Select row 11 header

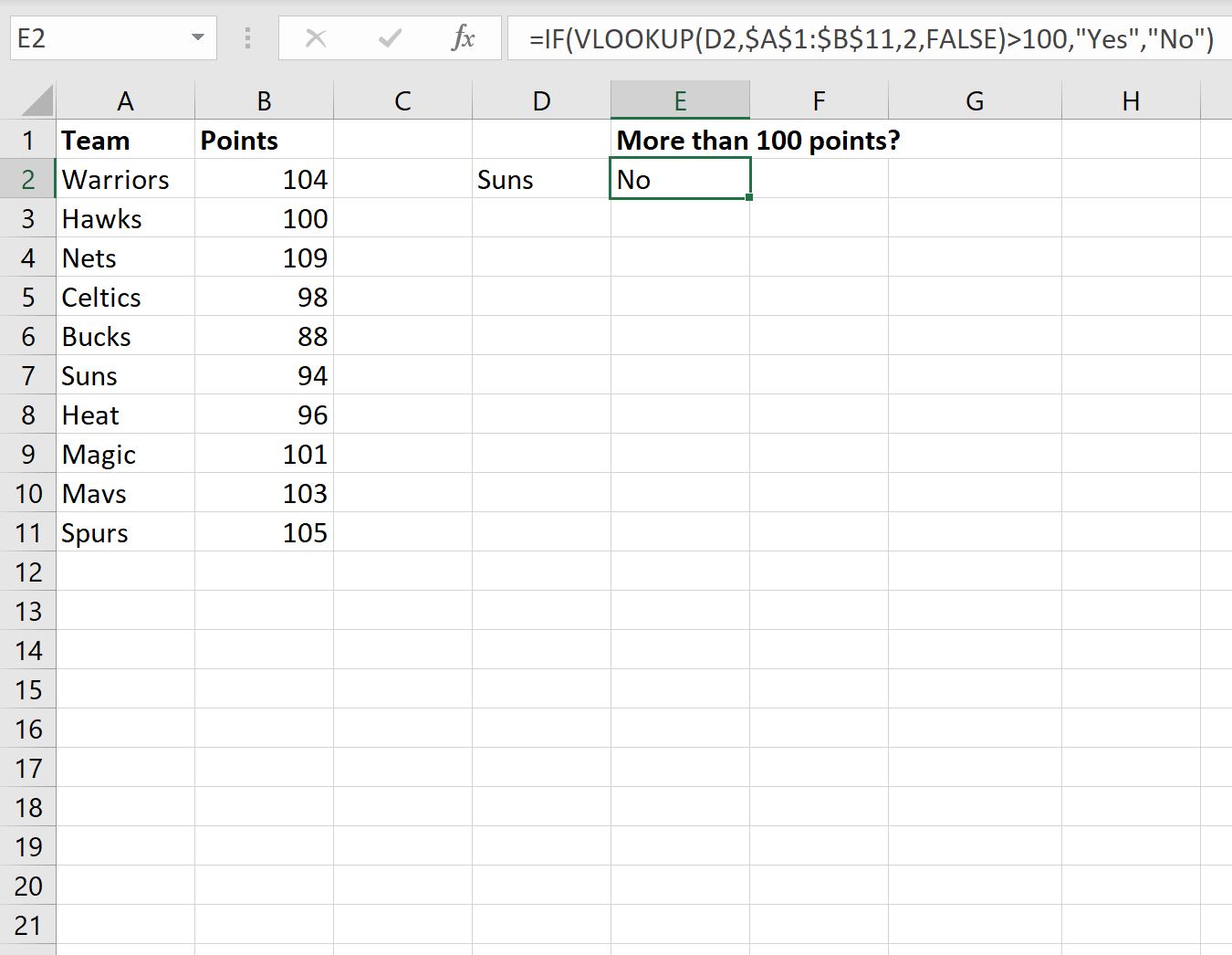pos(28,532)
